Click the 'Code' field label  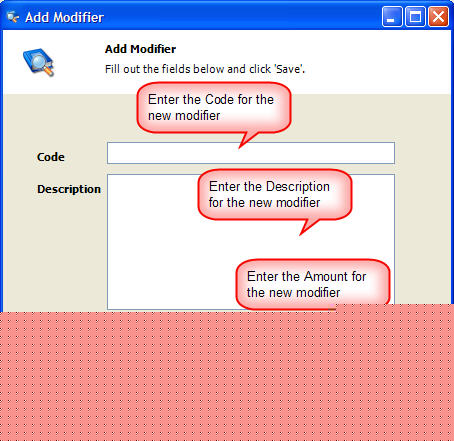point(51,157)
